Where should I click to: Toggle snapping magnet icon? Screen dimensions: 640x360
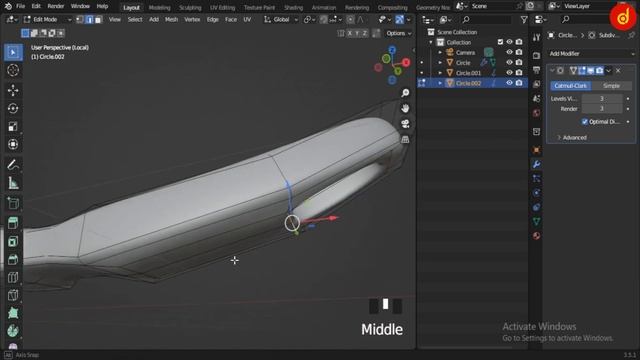(324, 20)
